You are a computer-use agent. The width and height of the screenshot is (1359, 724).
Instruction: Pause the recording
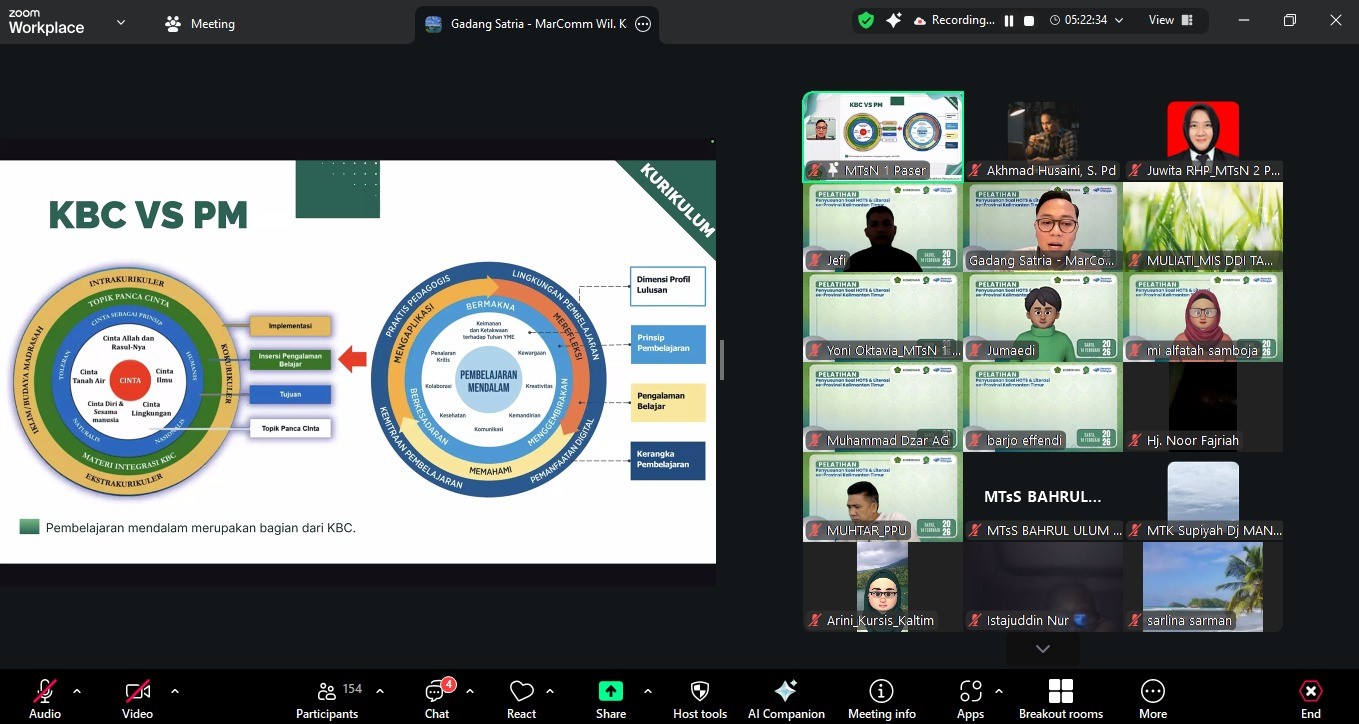click(x=1009, y=21)
